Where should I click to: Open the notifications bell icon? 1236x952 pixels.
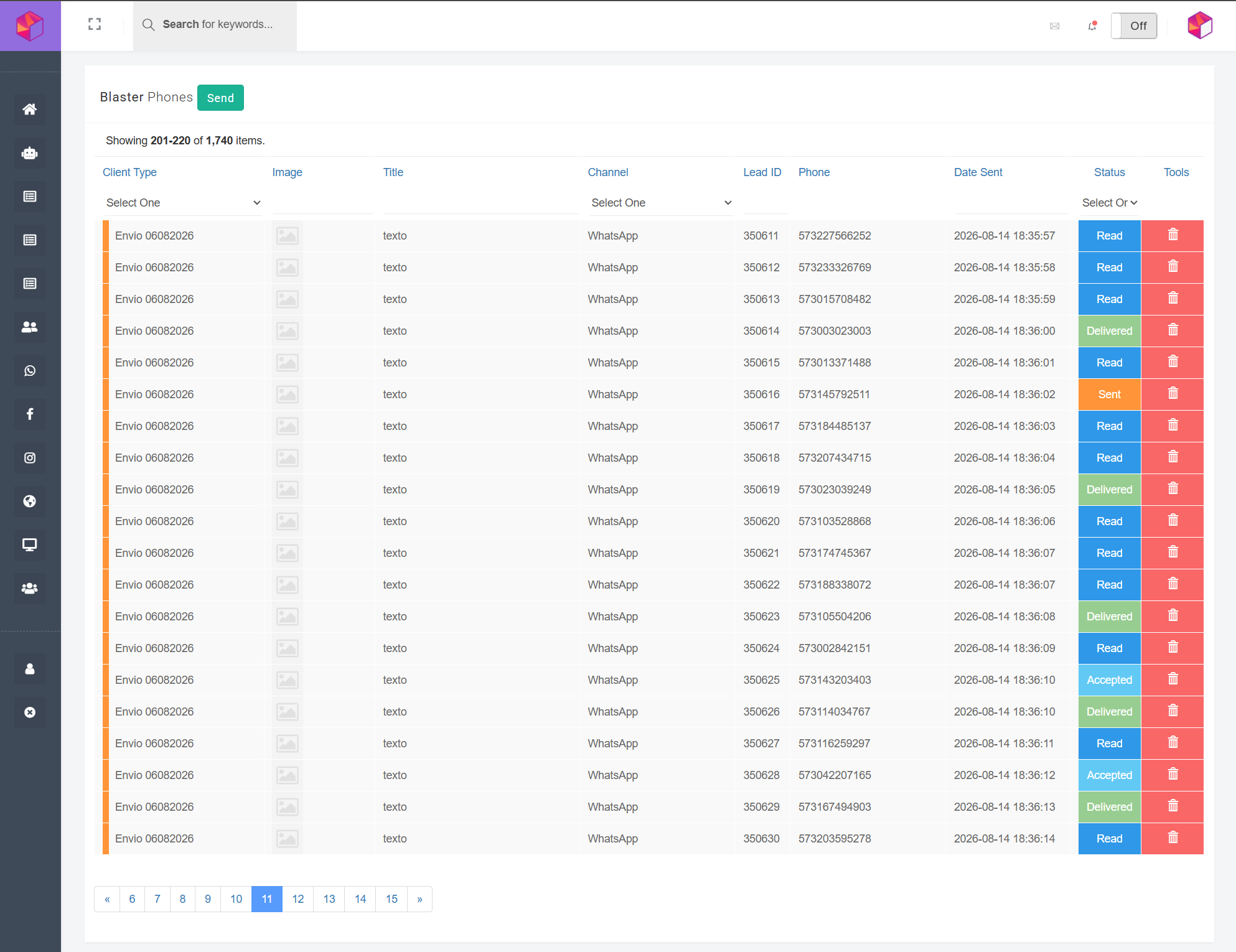[1092, 26]
